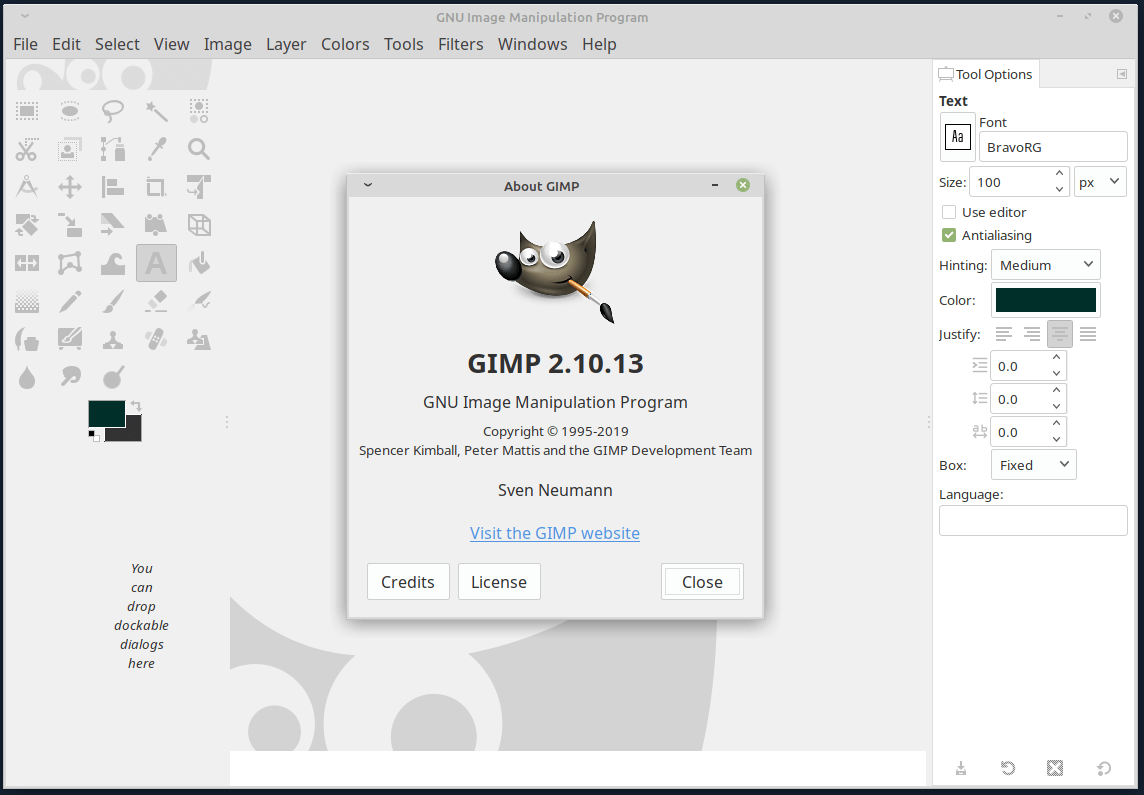This screenshot has width=1144, height=795.
Task: Select the Shear tool
Action: (113, 225)
